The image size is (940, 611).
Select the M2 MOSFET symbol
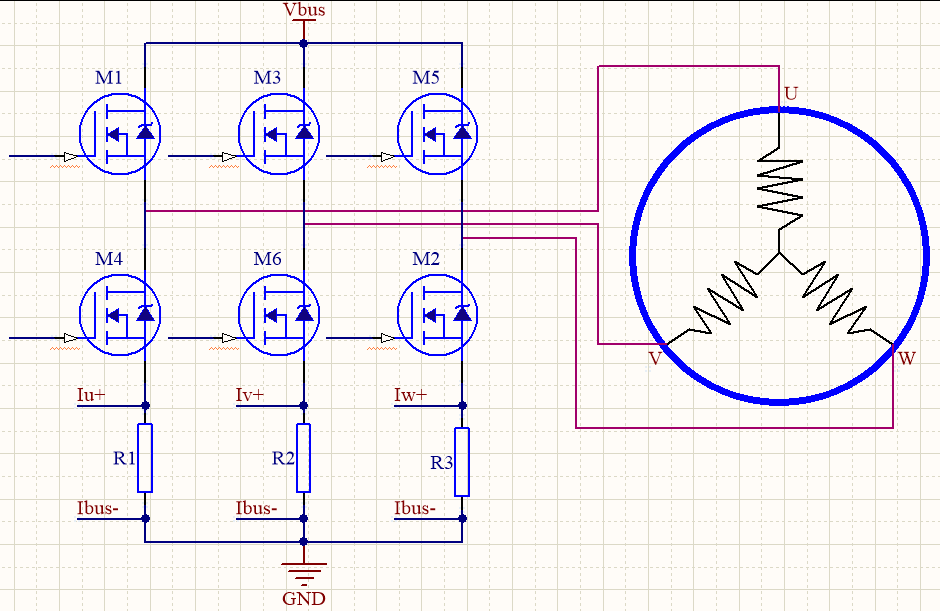(438, 315)
